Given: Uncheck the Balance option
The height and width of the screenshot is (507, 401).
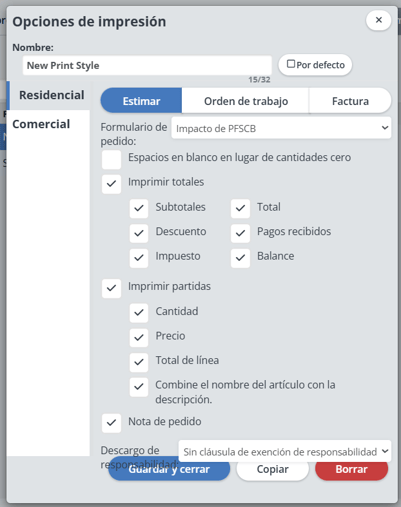Looking at the screenshot, I should click(240, 258).
